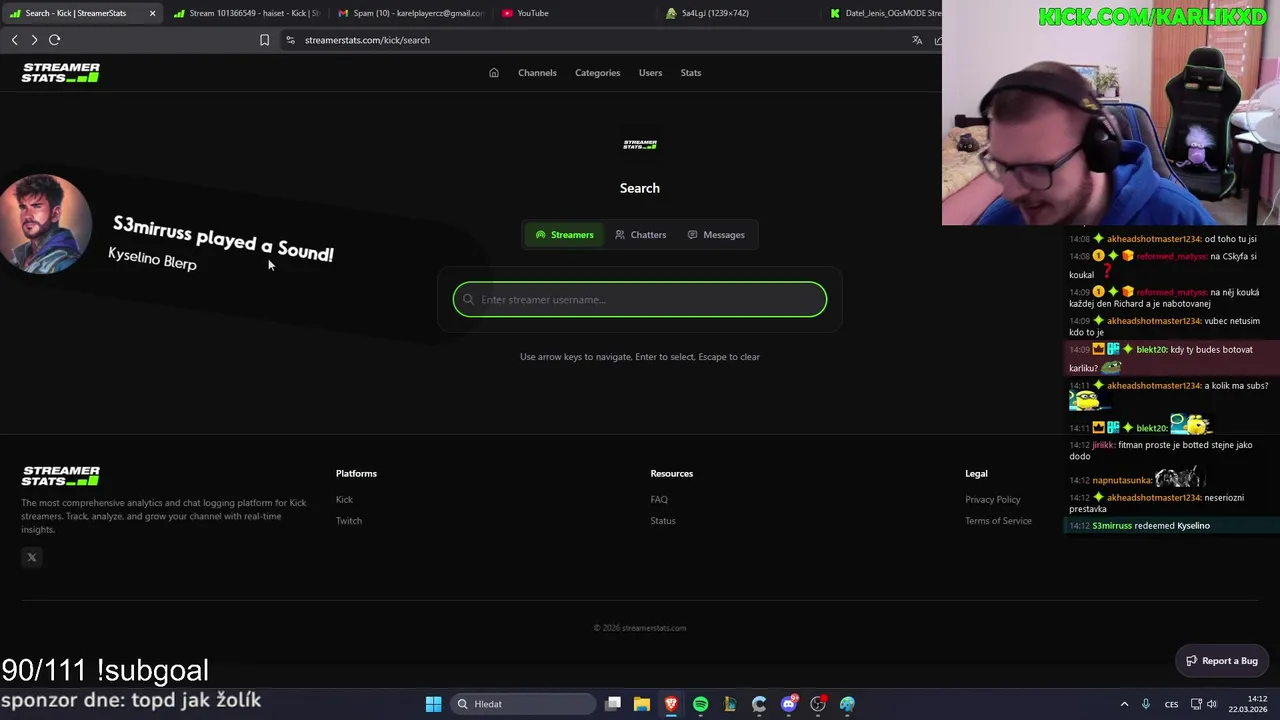1280x720 pixels.
Task: Open Status link under Resources
Action: pos(663,521)
